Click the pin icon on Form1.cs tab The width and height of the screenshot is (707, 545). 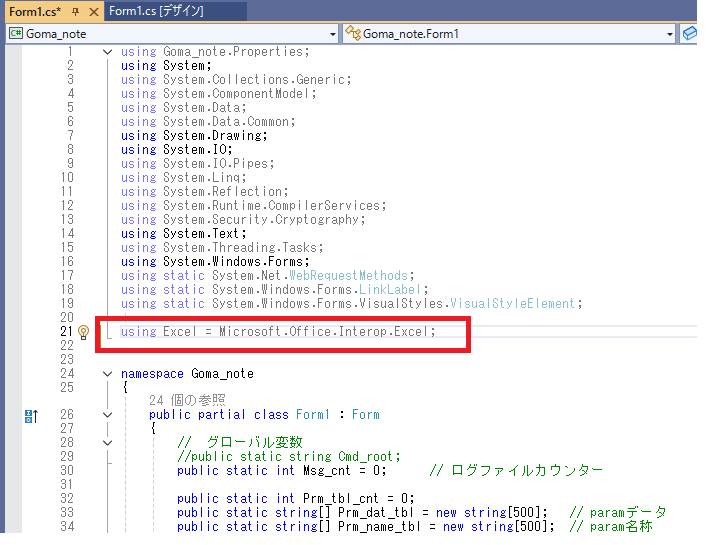tap(75, 12)
